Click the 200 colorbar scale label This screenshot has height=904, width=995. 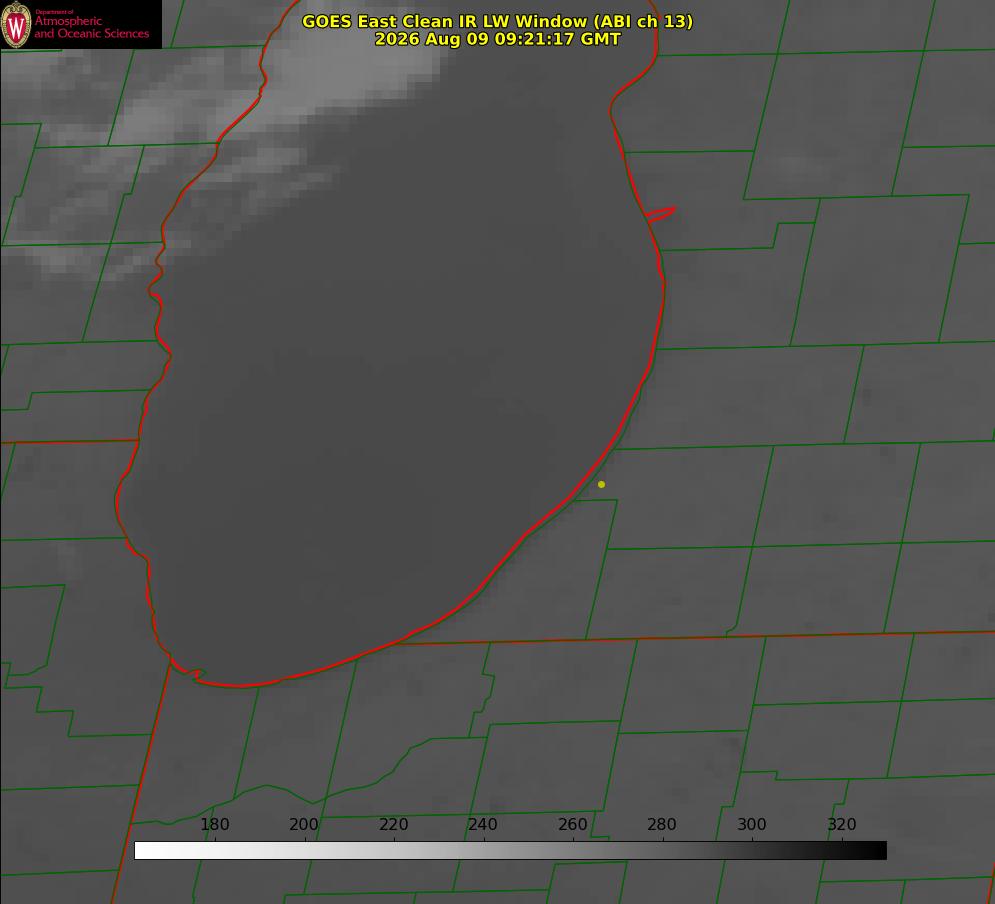pyautogui.click(x=304, y=824)
